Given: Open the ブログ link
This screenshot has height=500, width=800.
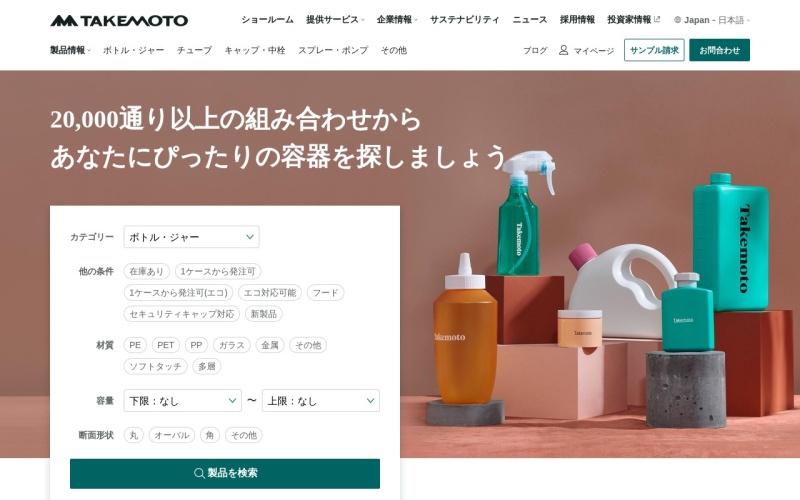Looking at the screenshot, I should [535, 50].
